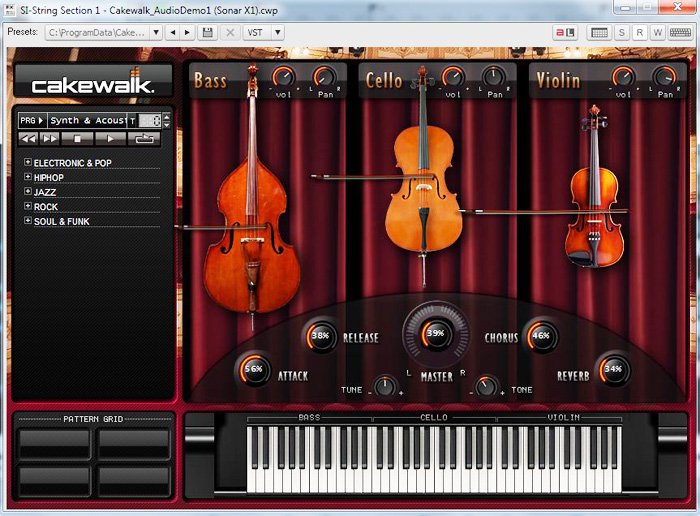Click the bottom-right pattern grid pad

[133, 481]
